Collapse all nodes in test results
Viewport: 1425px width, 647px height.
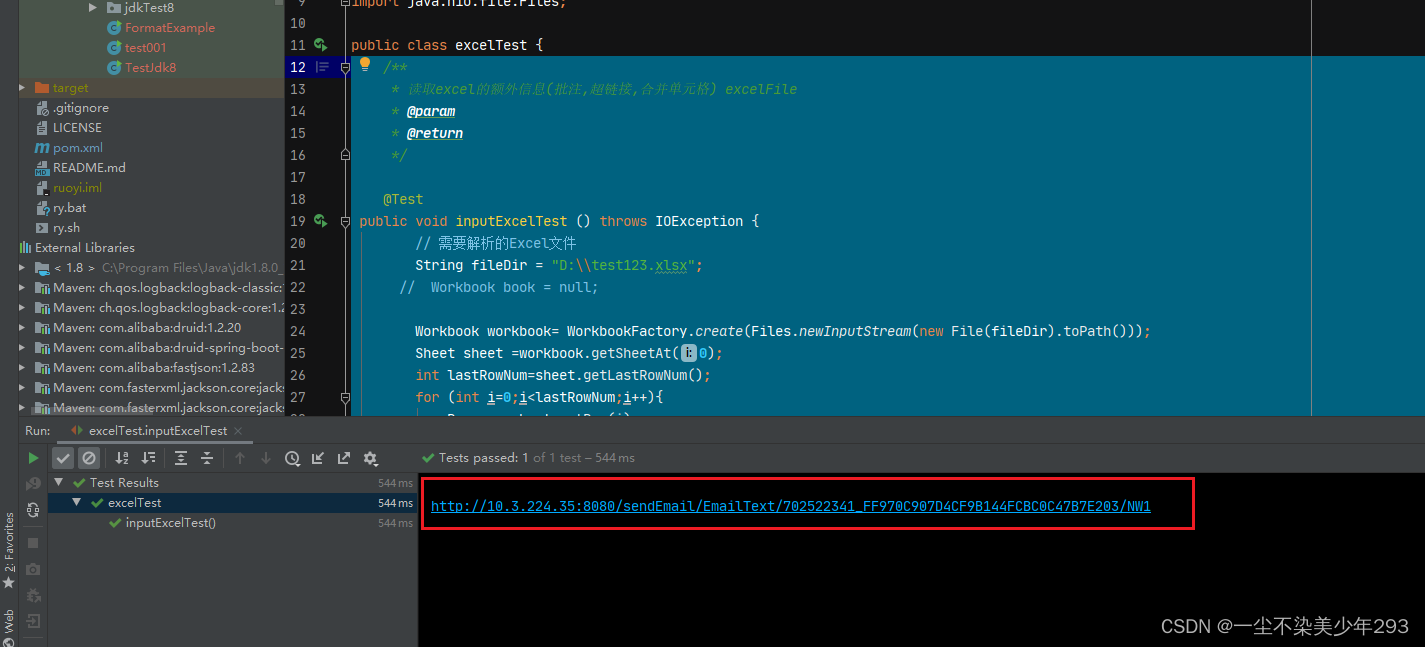pos(207,457)
